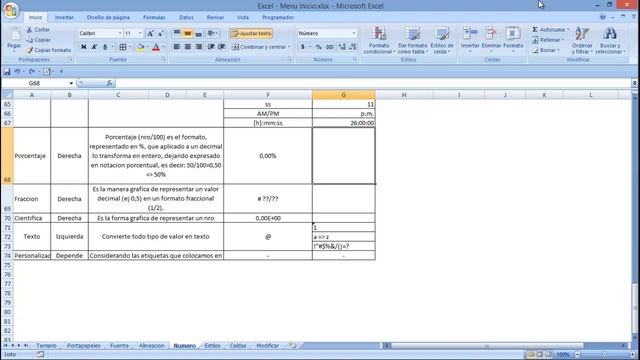Select cell containing 0,00E+00
This screenshot has height=360, width=640.
[268, 218]
